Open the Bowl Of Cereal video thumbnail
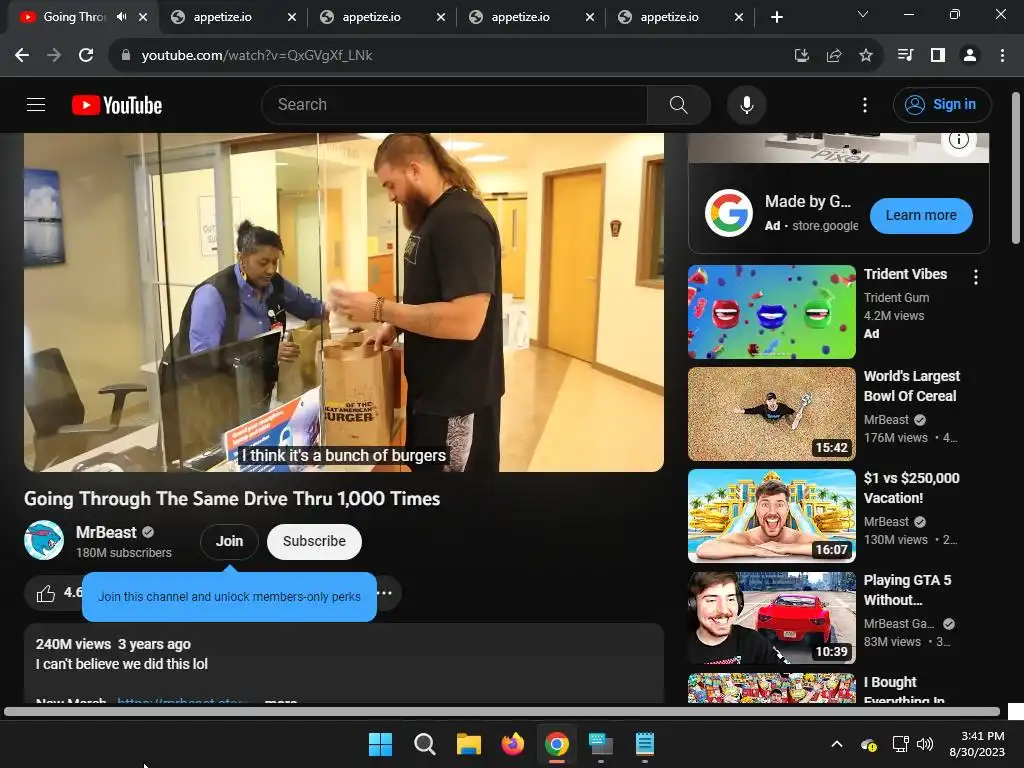 pyautogui.click(x=771, y=414)
